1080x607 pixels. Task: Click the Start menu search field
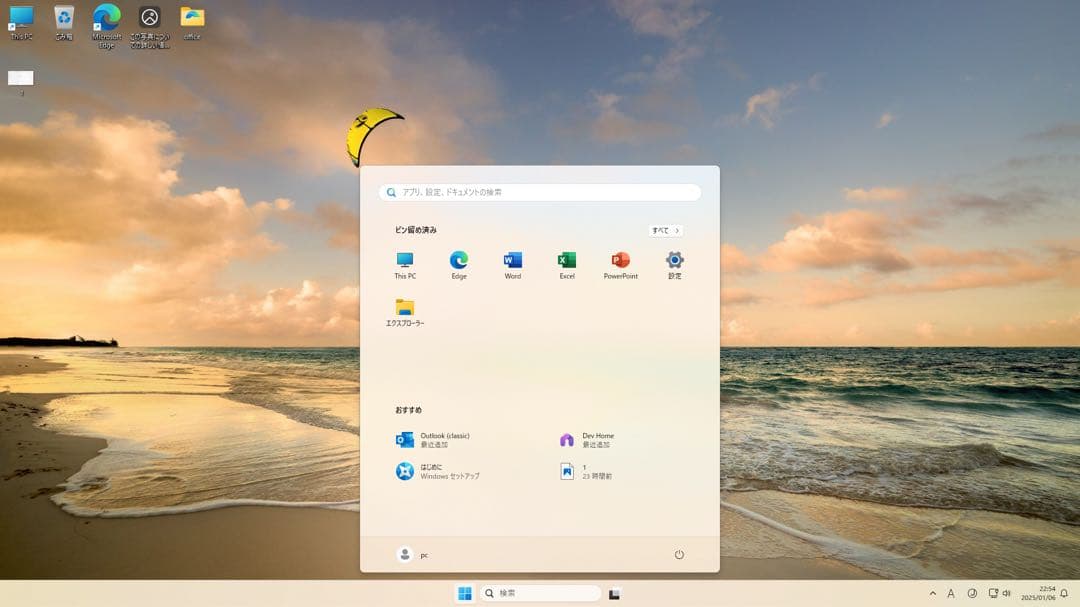pyautogui.click(x=540, y=191)
